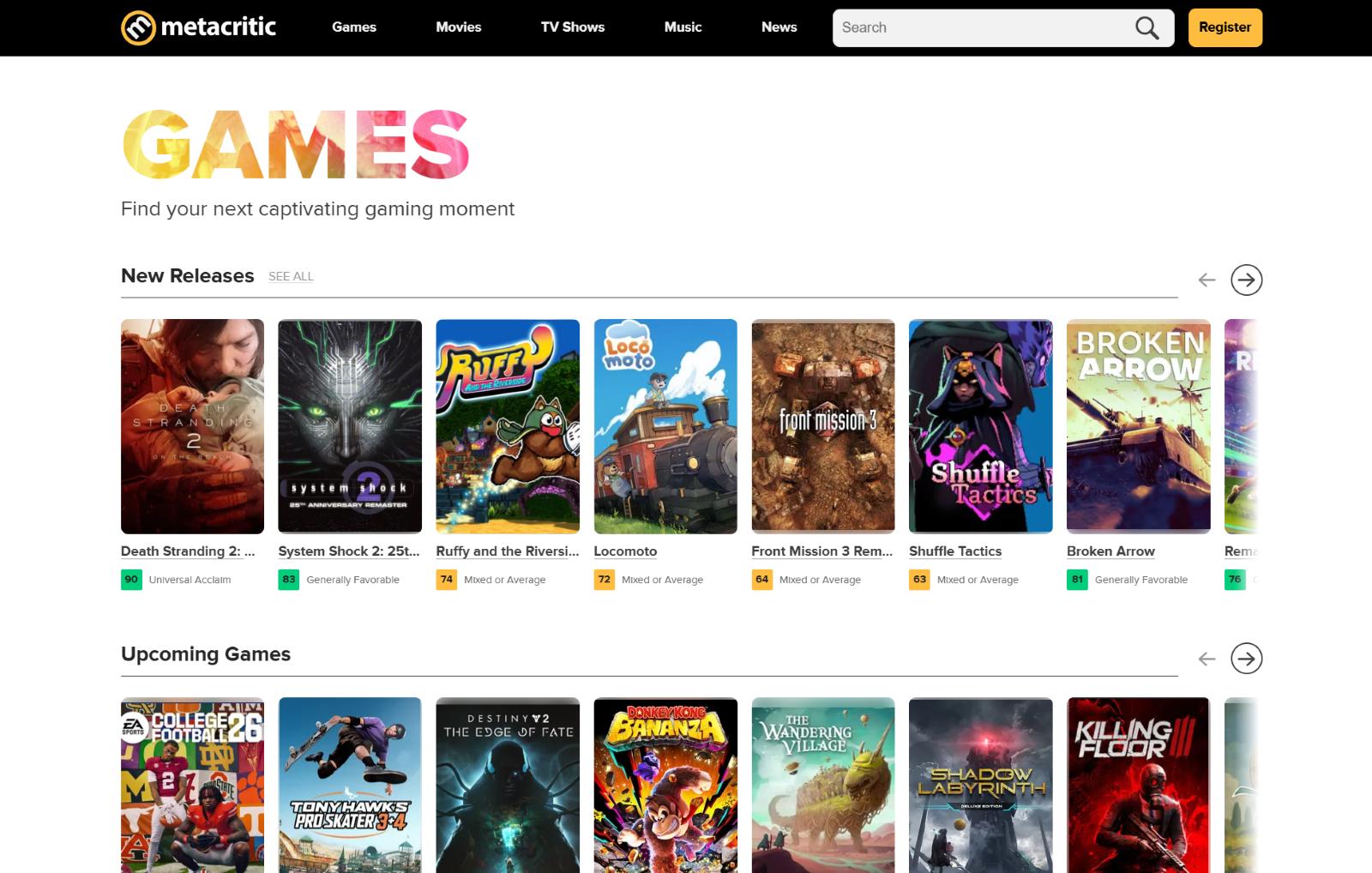Click SEE ALL next to New Releases
The image size is (1372, 873).
[x=291, y=276]
